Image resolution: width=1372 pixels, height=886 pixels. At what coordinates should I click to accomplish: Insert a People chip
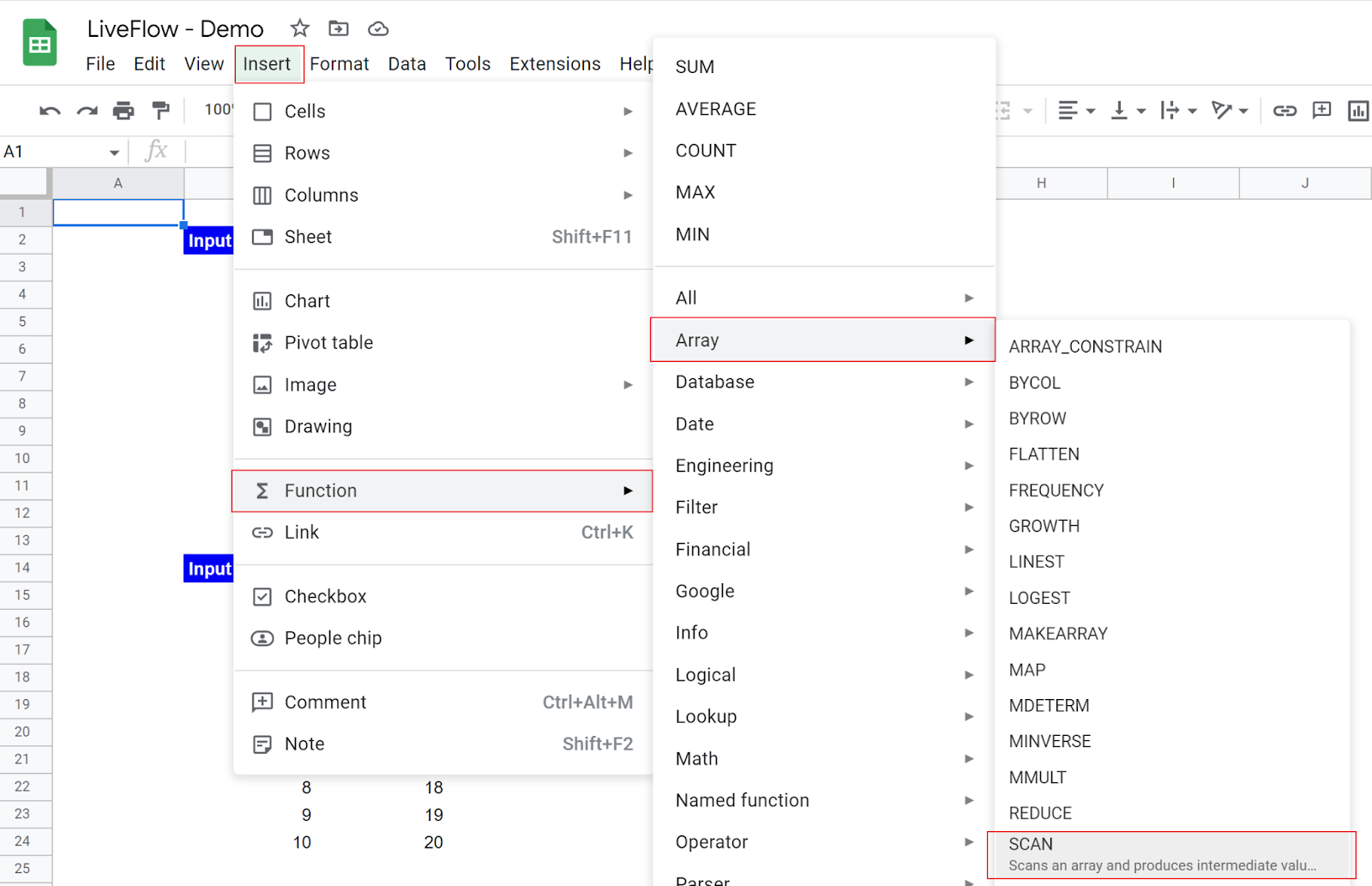(x=442, y=638)
